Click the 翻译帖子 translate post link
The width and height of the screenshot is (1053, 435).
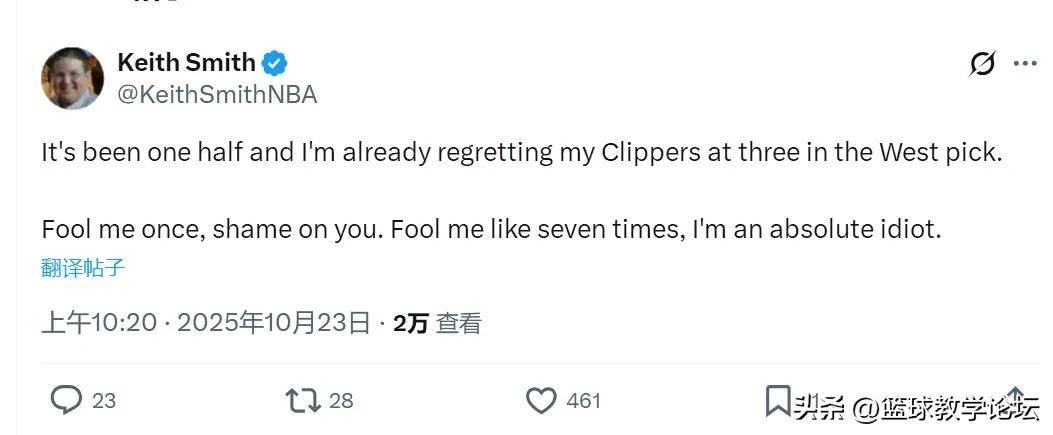(83, 268)
